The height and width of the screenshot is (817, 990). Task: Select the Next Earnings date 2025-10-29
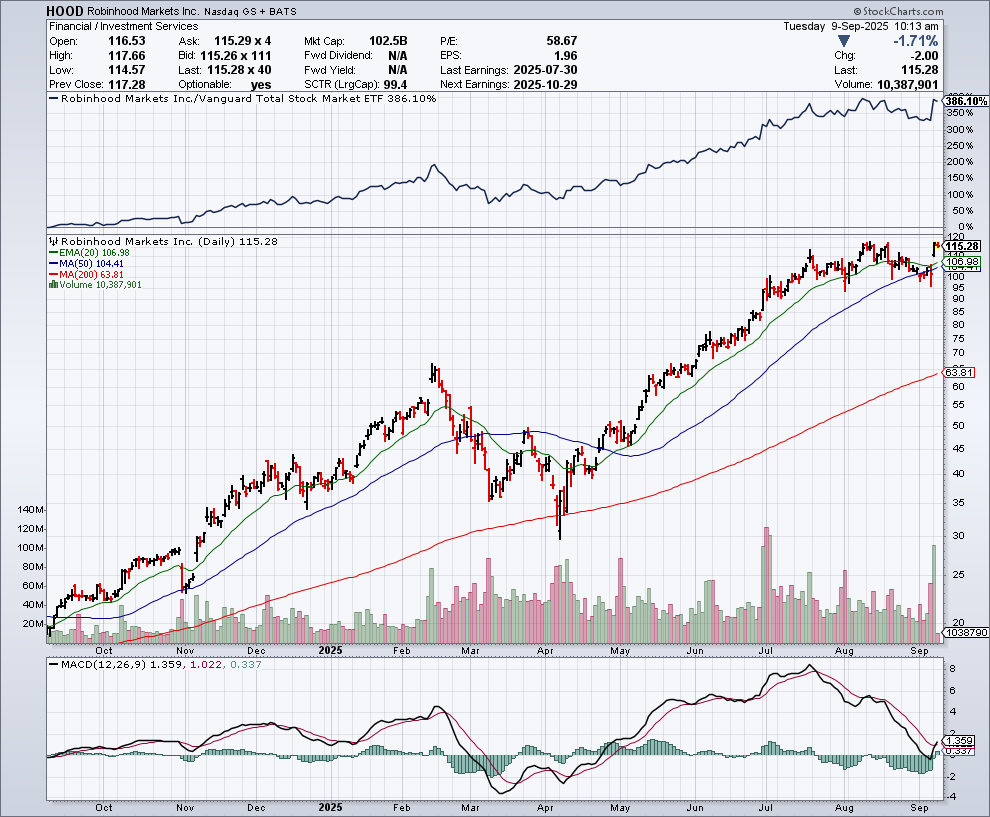(546, 84)
